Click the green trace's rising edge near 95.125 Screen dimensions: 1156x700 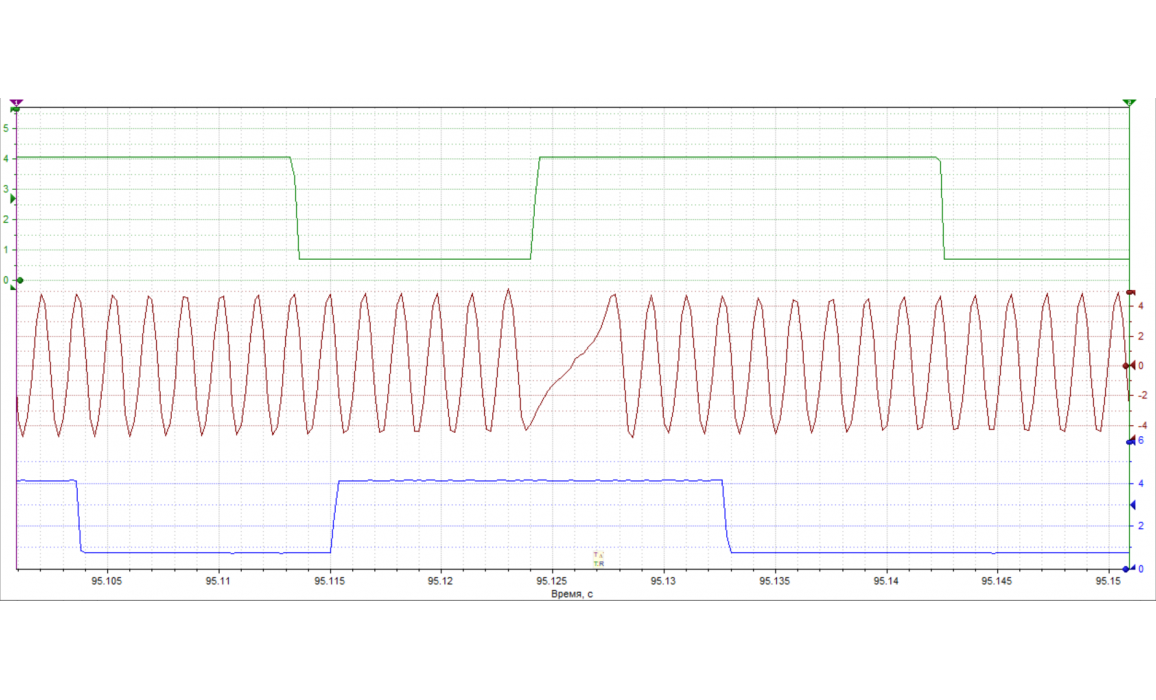click(535, 208)
